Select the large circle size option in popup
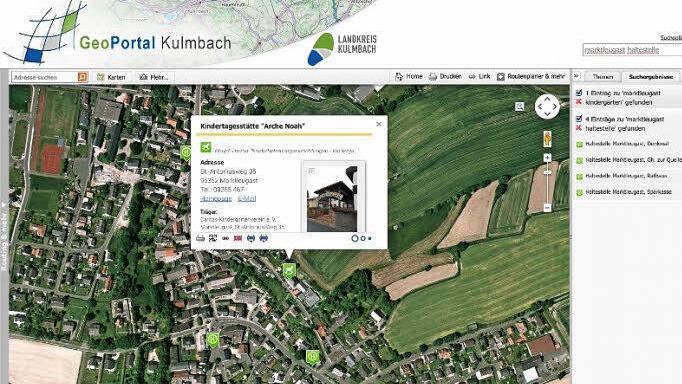 [354, 238]
